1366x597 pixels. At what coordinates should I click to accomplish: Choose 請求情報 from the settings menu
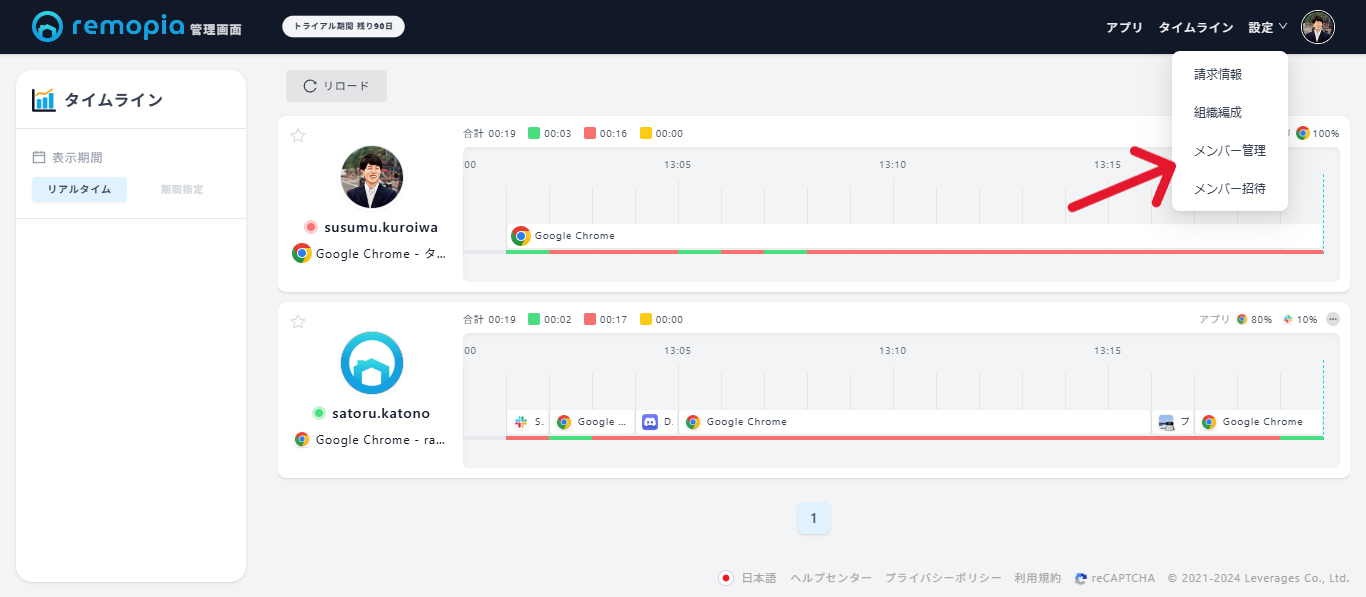(x=1218, y=74)
